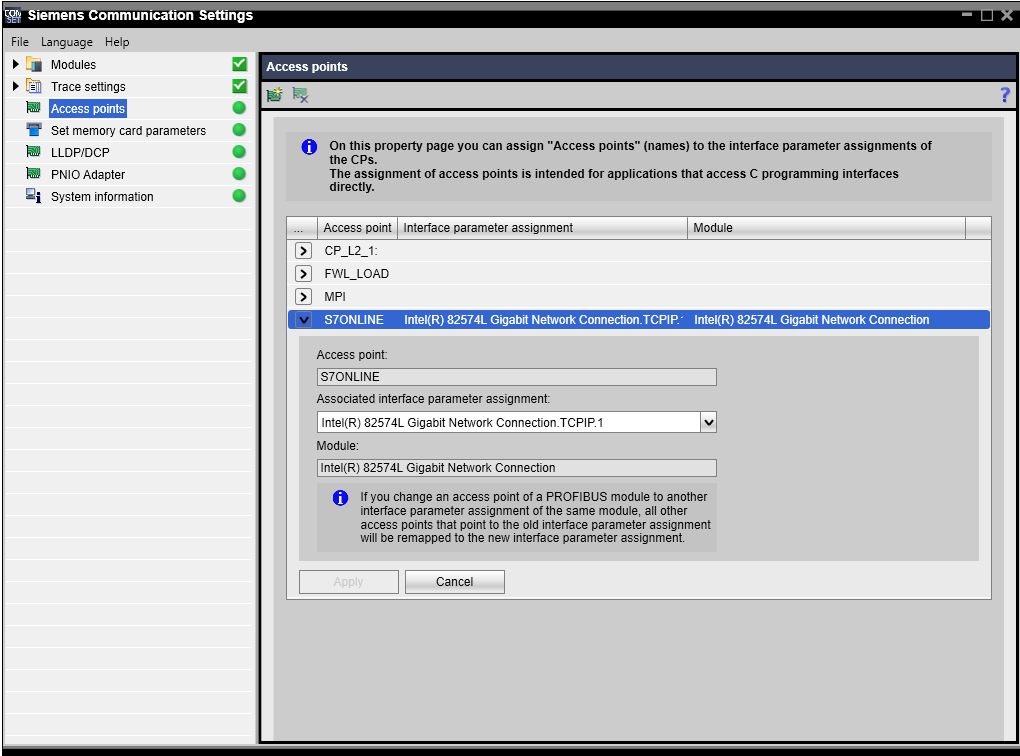Open the Help menu
Image resolution: width=1020 pixels, height=756 pixels.
click(117, 42)
